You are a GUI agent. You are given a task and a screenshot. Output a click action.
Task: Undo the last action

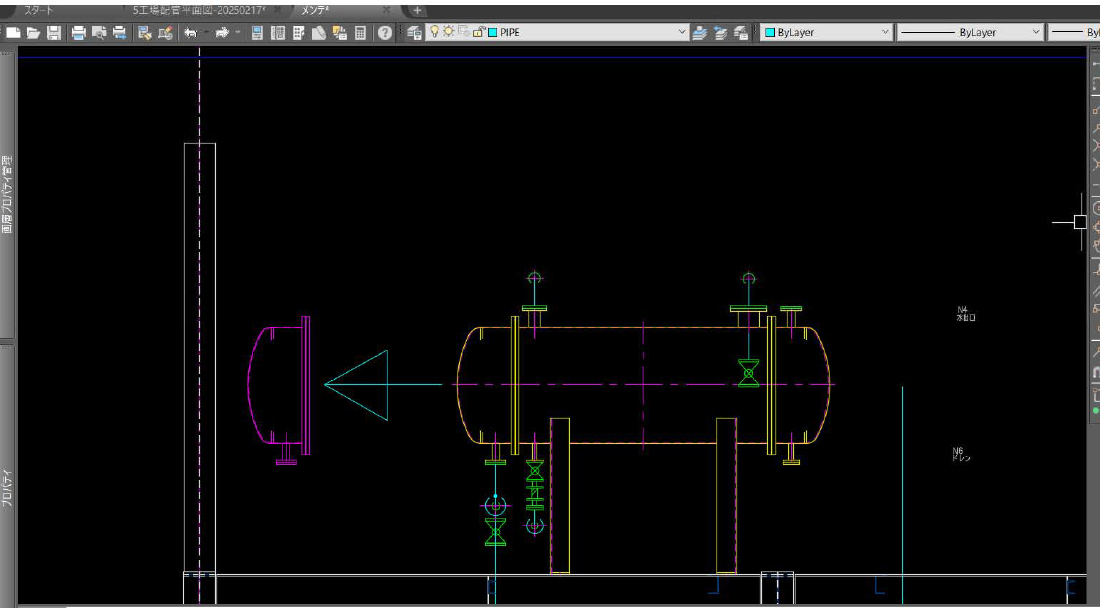191,32
